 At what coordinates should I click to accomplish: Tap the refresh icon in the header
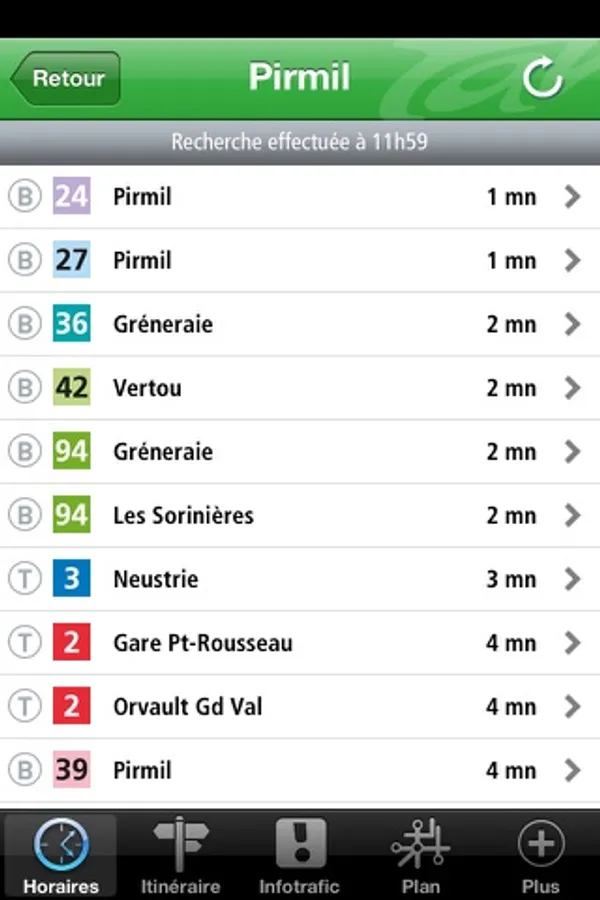(543, 79)
